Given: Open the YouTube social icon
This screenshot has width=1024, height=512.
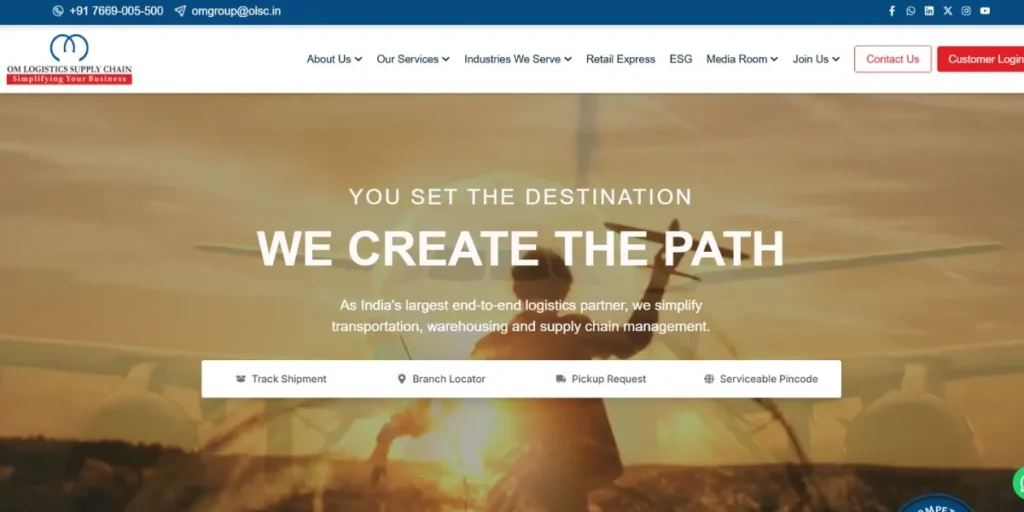Looking at the screenshot, I should click(985, 11).
